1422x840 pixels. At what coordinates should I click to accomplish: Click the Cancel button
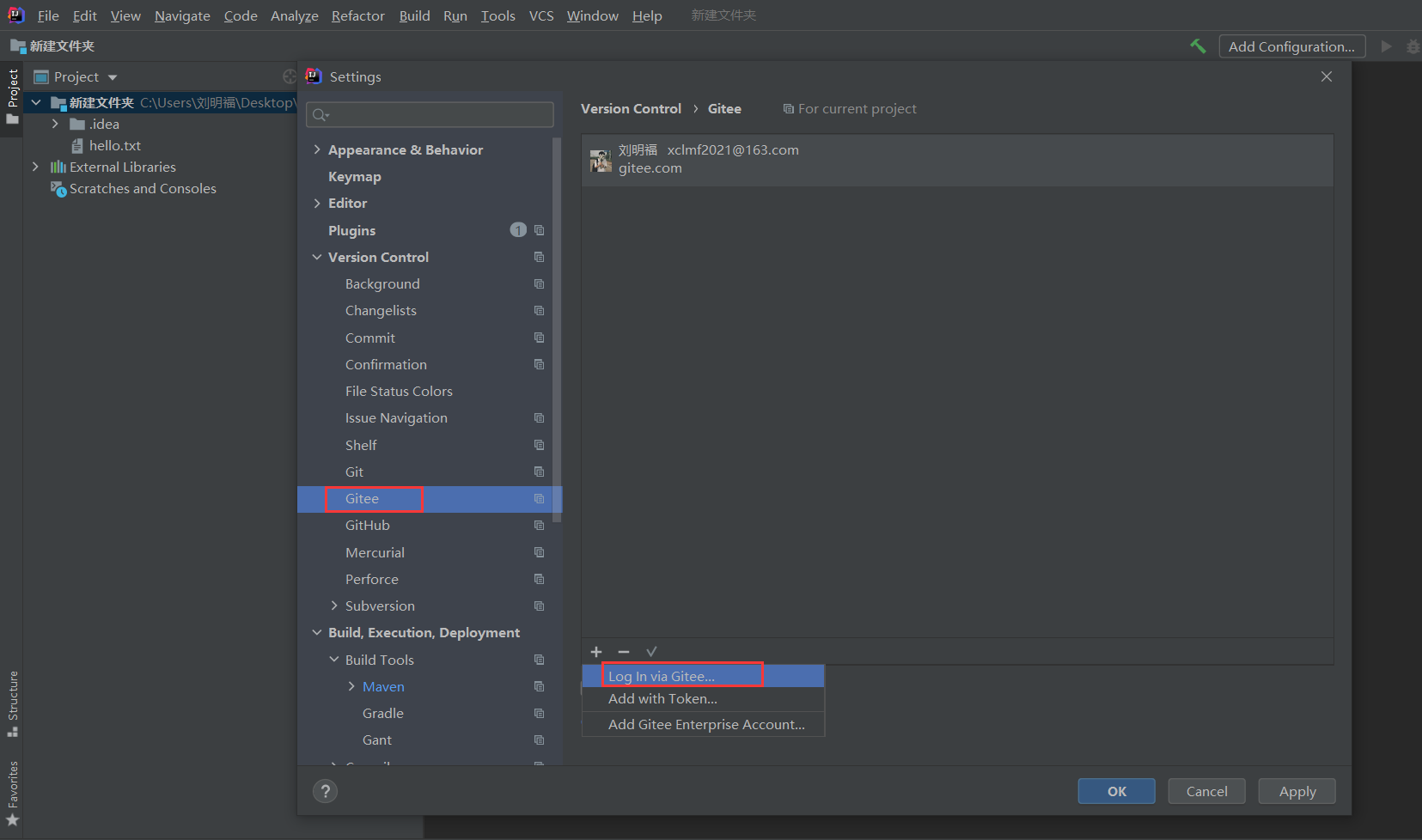point(1207,791)
